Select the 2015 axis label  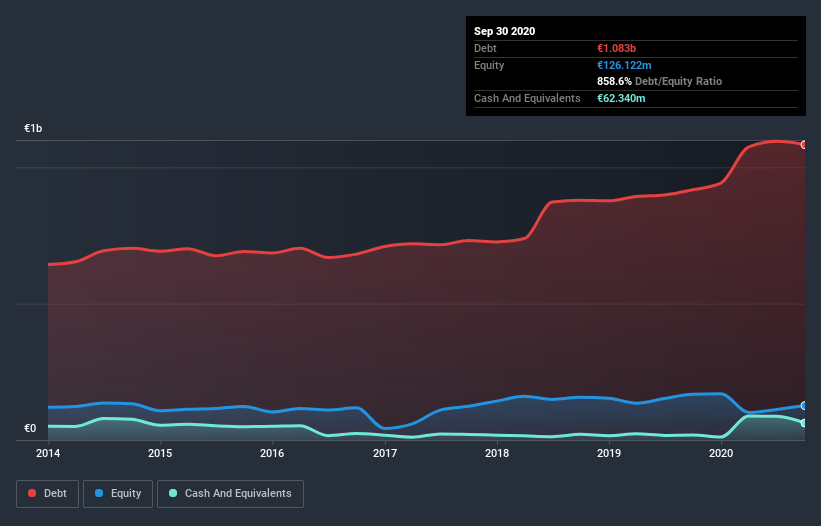160,453
